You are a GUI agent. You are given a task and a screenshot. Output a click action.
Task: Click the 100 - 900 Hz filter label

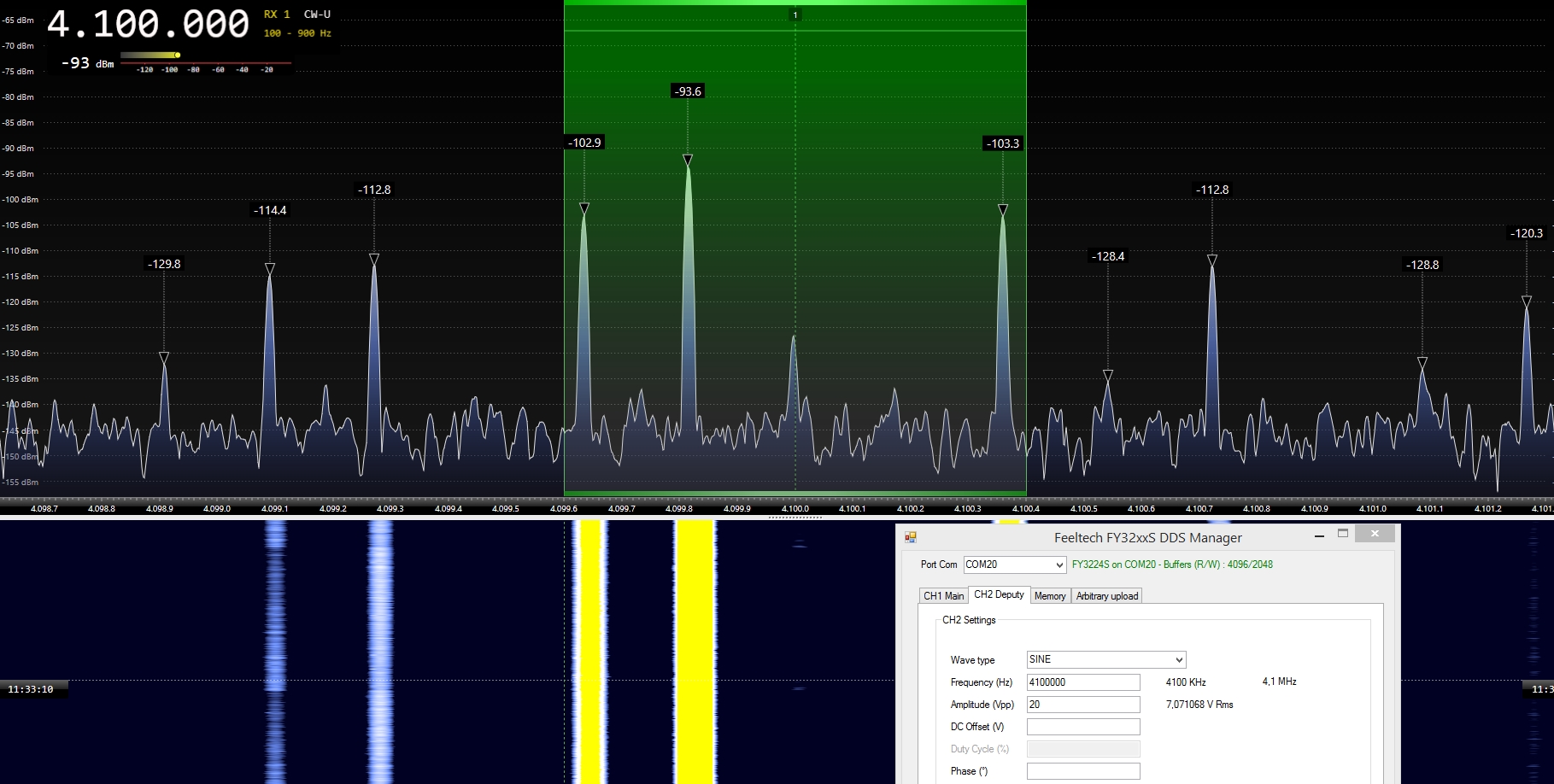click(x=297, y=33)
